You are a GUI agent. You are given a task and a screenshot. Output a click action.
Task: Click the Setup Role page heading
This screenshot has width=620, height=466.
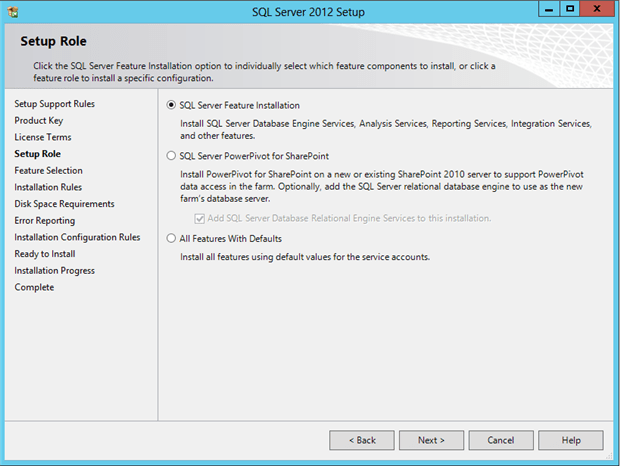point(53,41)
